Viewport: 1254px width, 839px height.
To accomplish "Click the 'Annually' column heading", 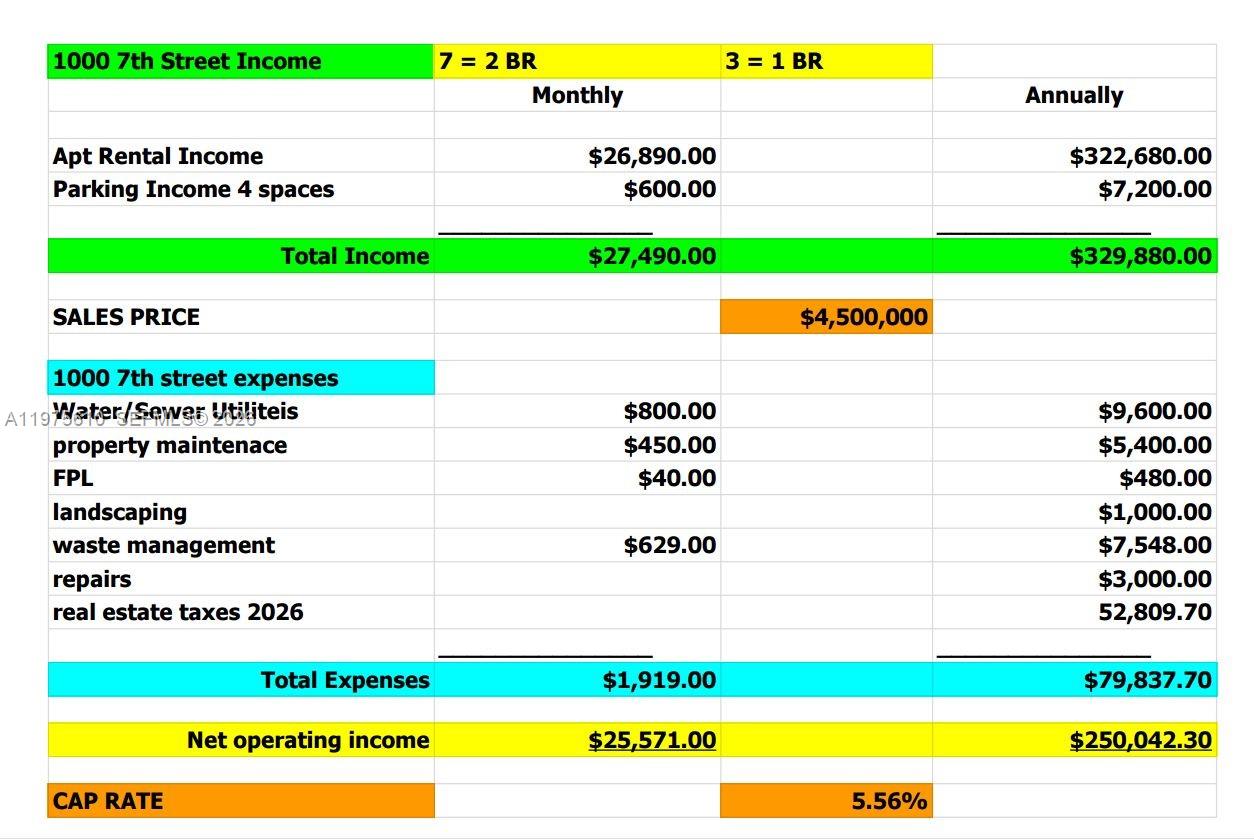I will 1073,96.
